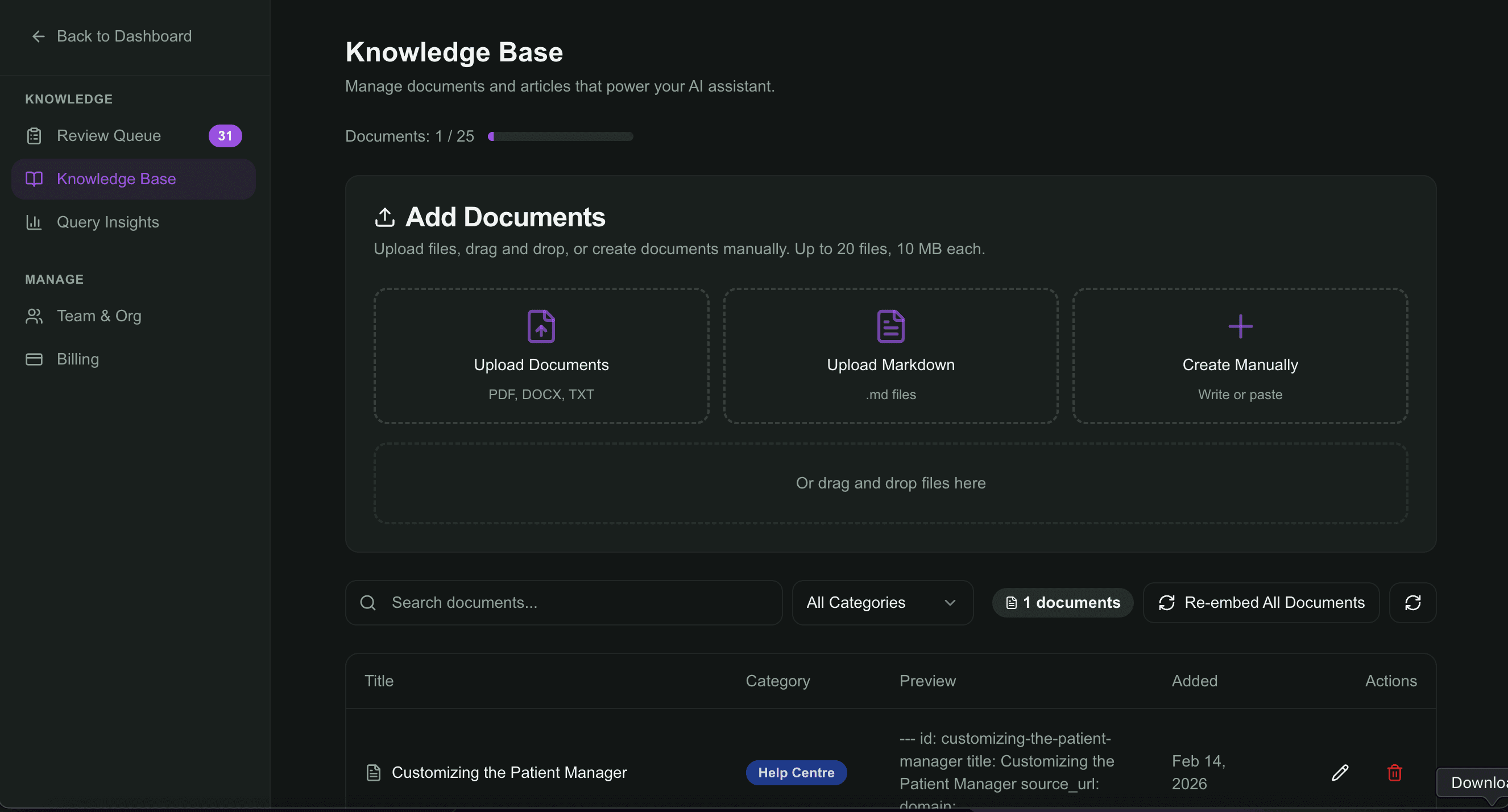Open the Review Queue section
The image size is (1508, 812).
[108, 135]
